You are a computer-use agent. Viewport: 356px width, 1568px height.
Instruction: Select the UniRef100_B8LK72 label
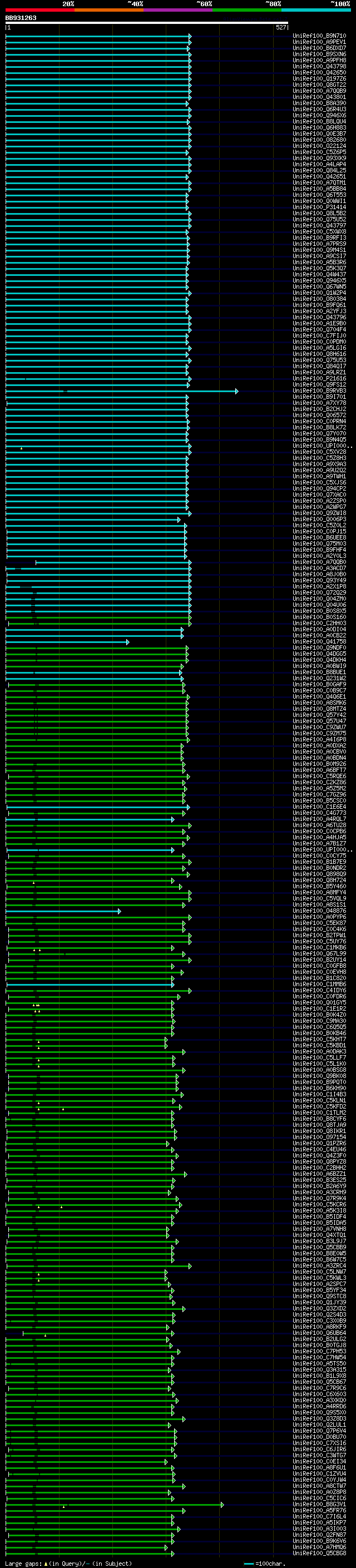[319, 427]
